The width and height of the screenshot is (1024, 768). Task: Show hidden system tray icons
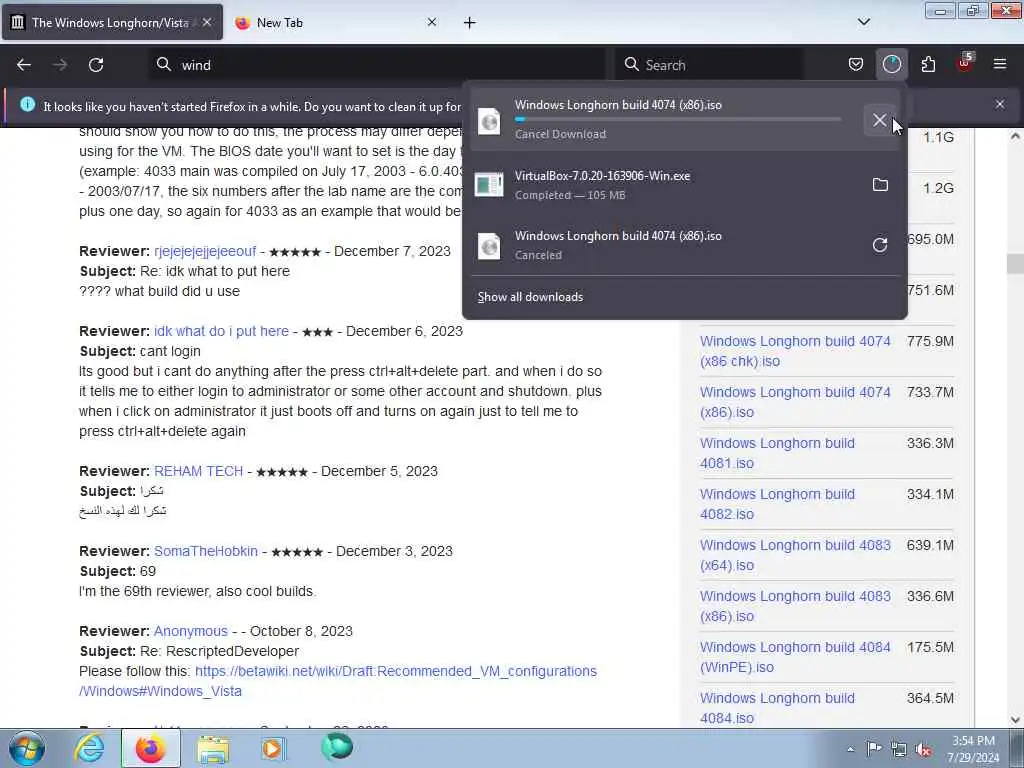pyautogui.click(x=850, y=749)
